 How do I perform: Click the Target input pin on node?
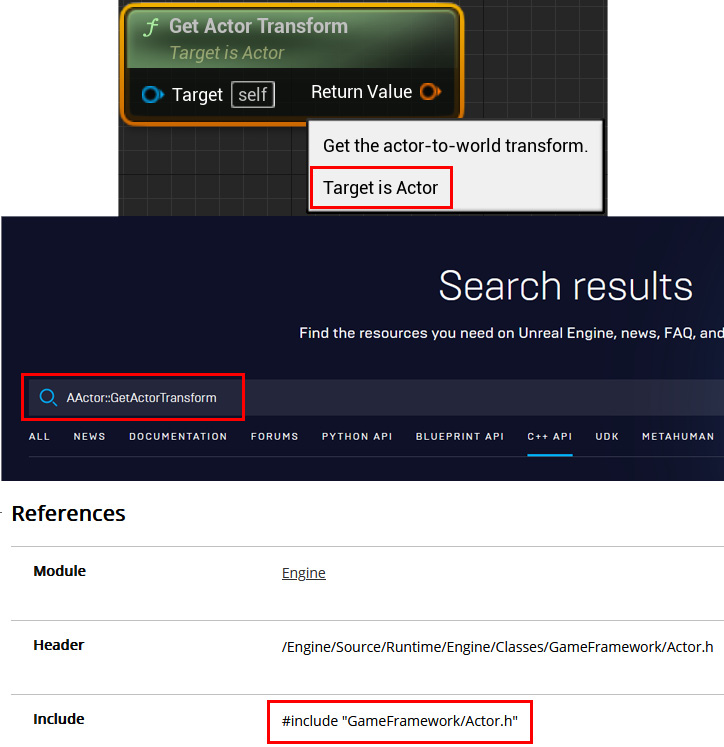[152, 94]
